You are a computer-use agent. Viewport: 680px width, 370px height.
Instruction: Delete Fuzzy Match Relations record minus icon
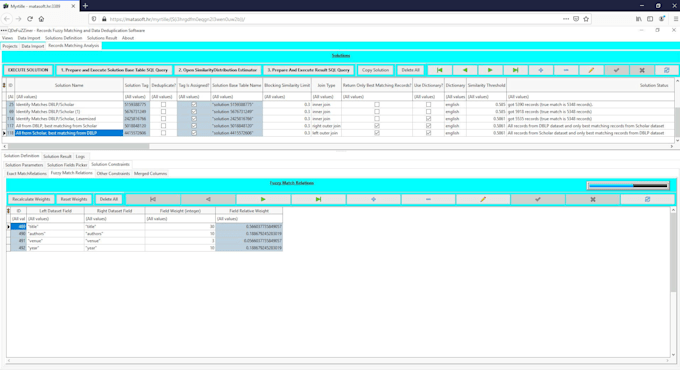click(428, 199)
